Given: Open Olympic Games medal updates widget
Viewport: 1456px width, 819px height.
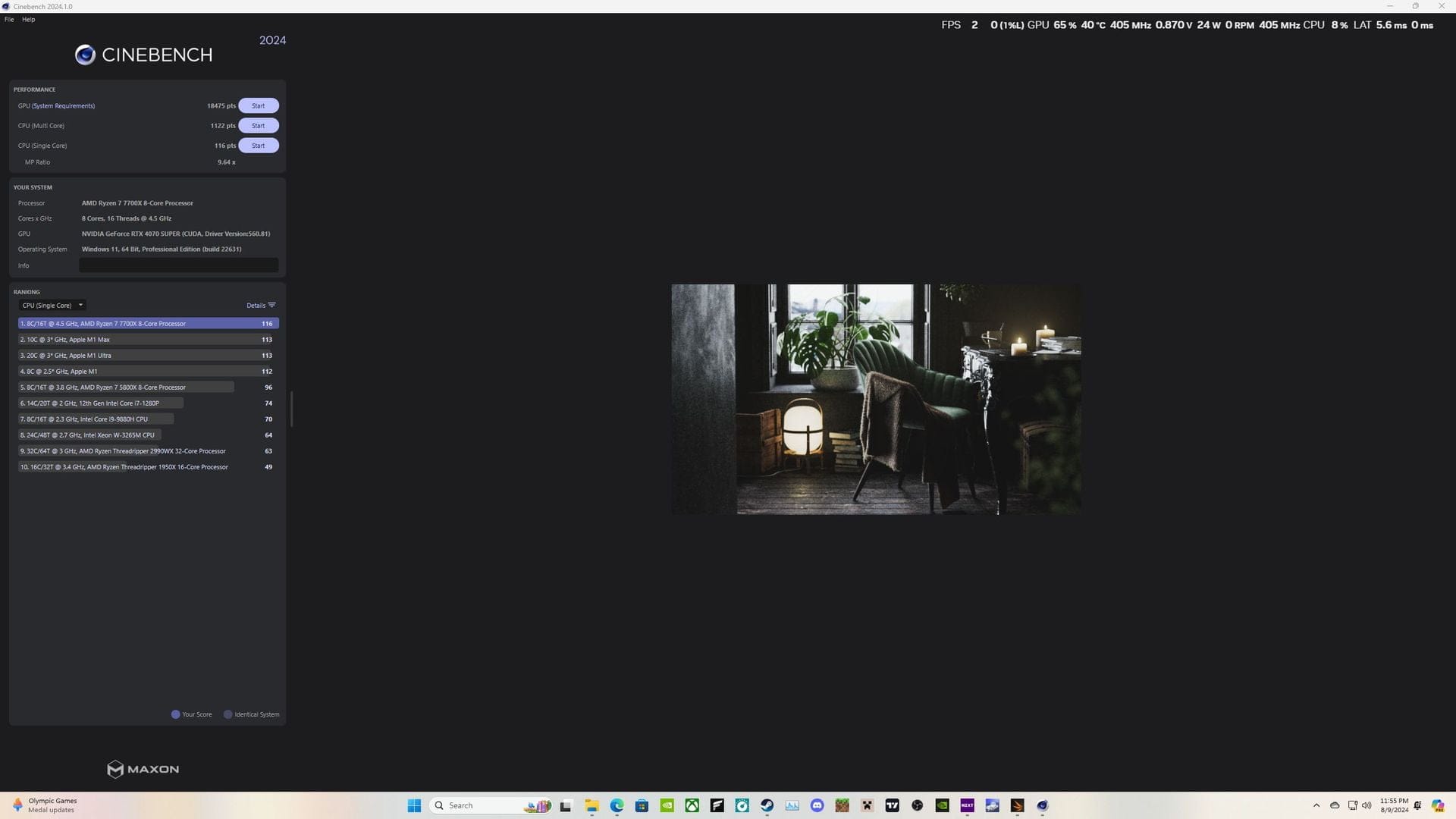Looking at the screenshot, I should pos(45,805).
